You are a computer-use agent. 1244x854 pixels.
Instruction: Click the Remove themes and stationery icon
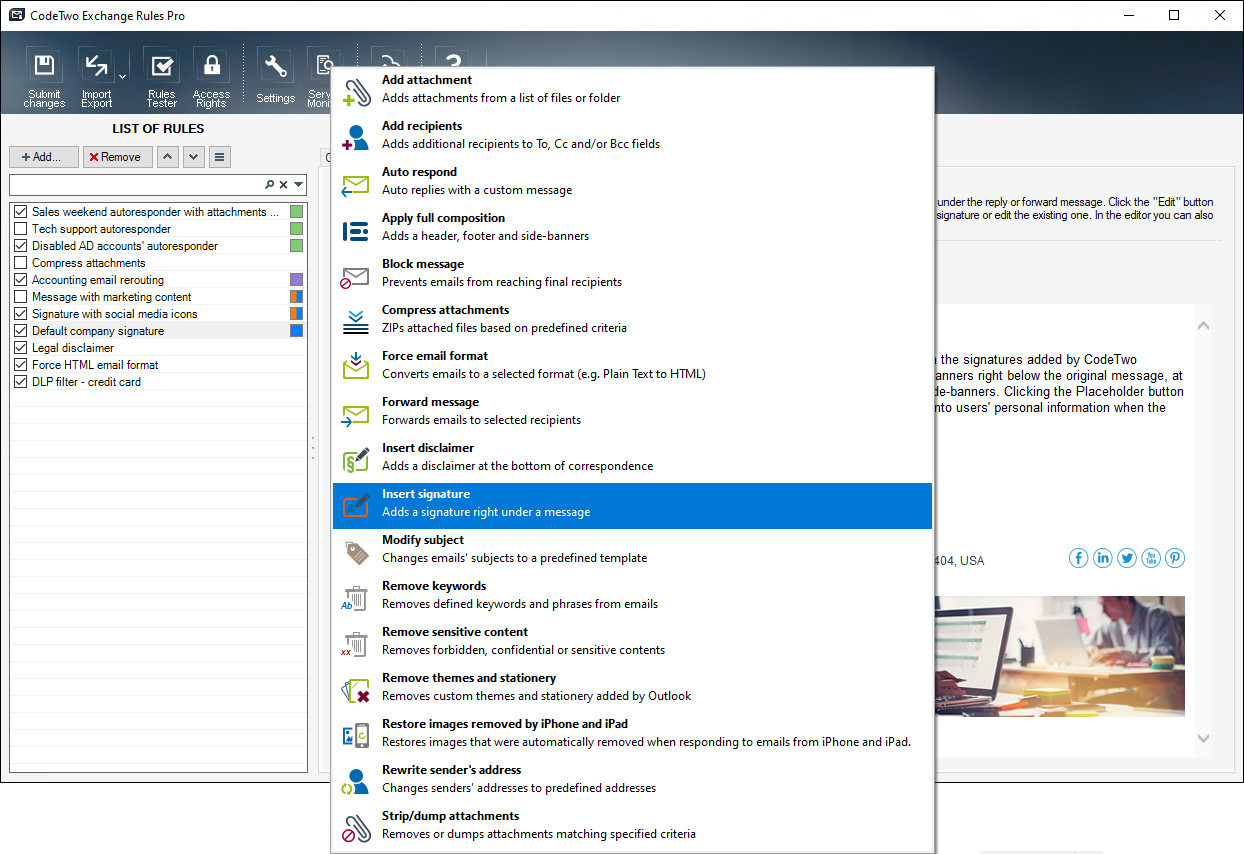pyautogui.click(x=356, y=689)
